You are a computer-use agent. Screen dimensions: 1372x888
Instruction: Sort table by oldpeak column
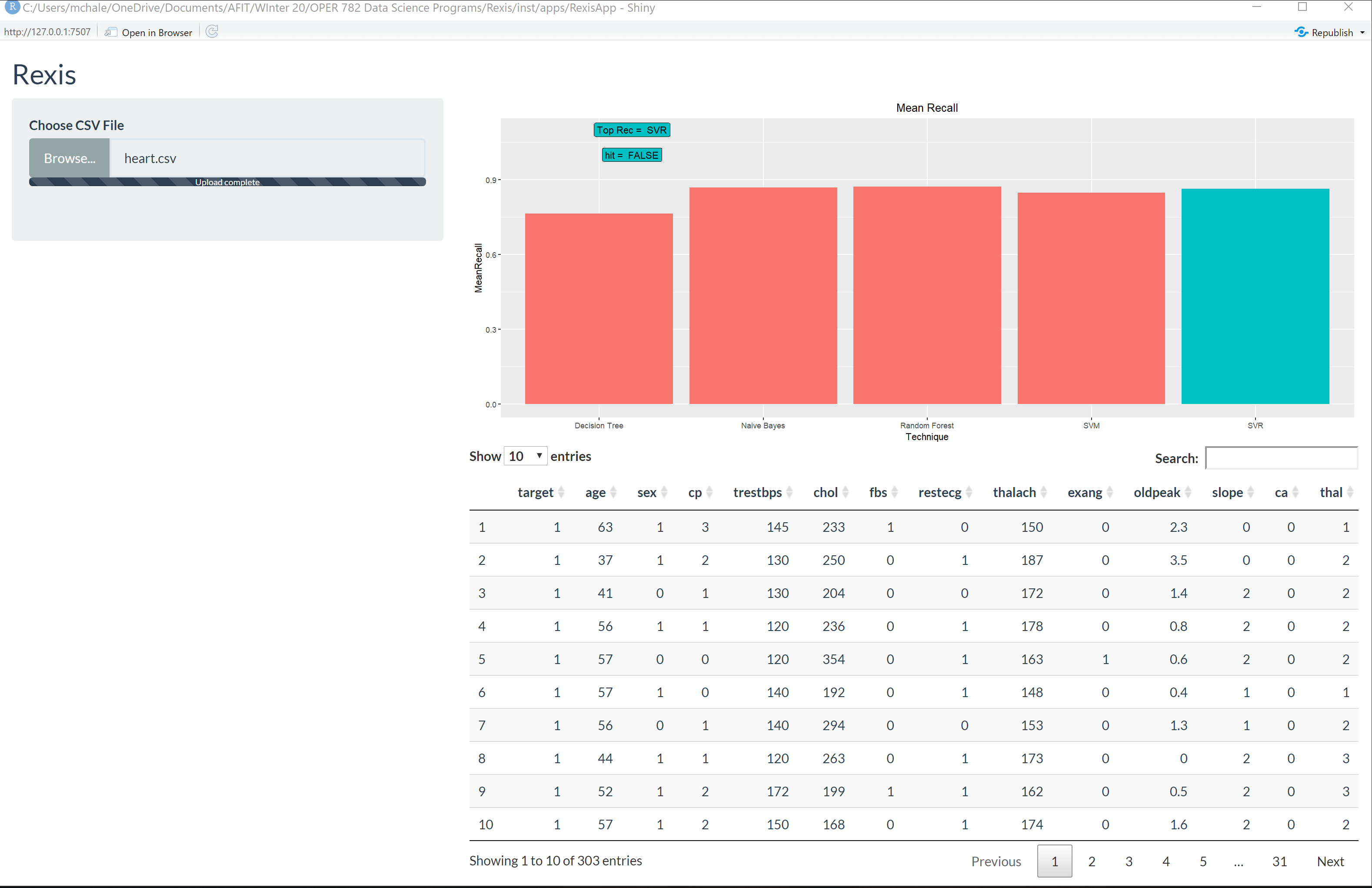1162,492
